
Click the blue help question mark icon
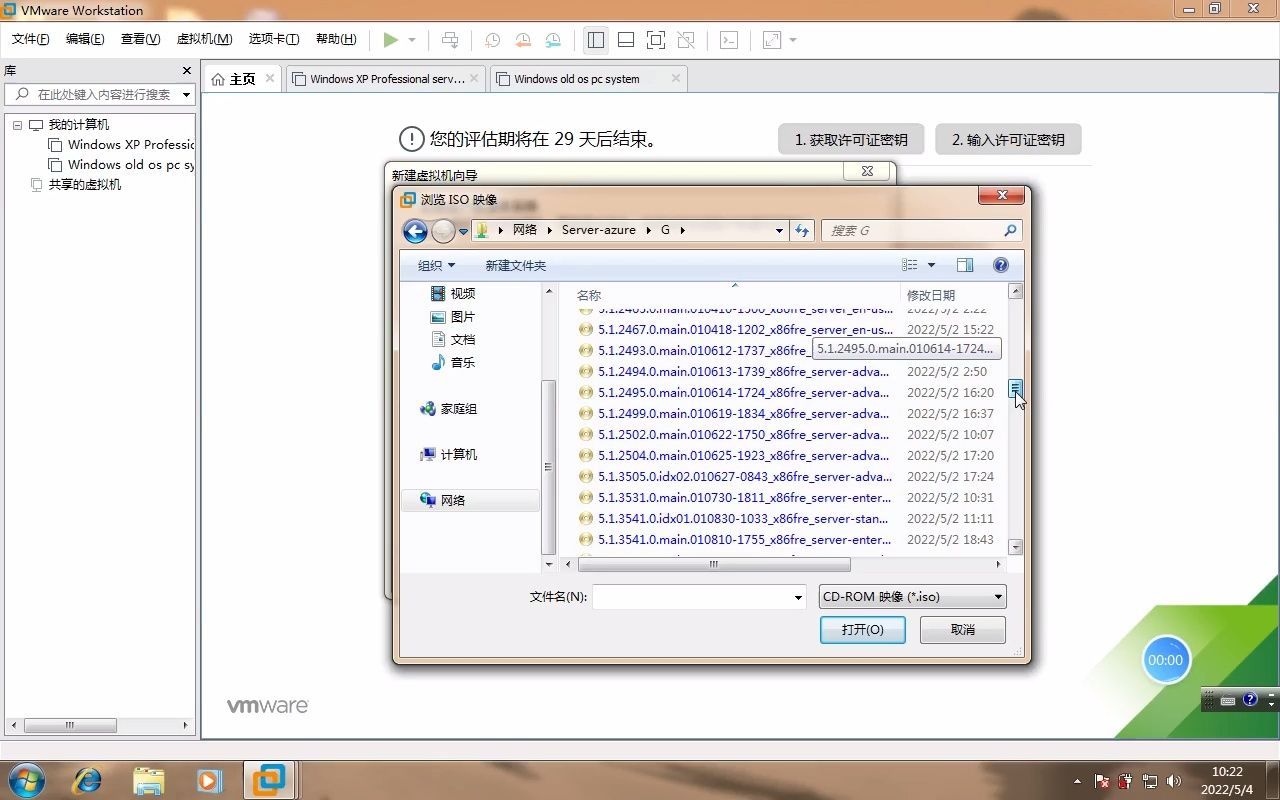tap(1001, 265)
